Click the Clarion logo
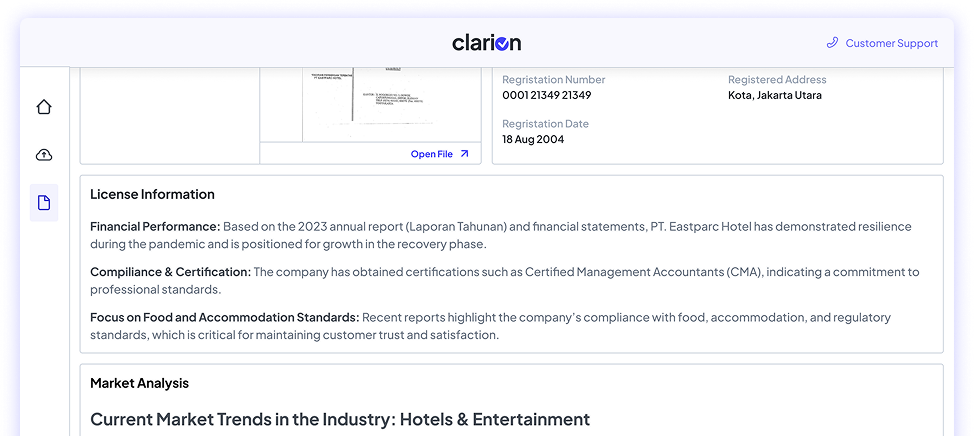 [486, 43]
